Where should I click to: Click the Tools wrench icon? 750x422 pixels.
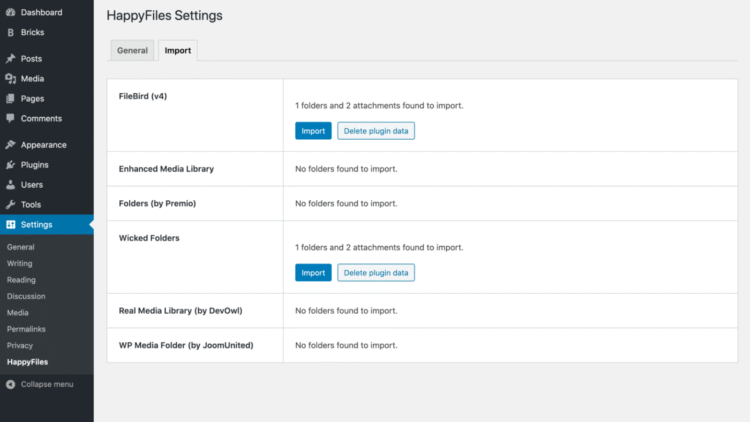11,205
